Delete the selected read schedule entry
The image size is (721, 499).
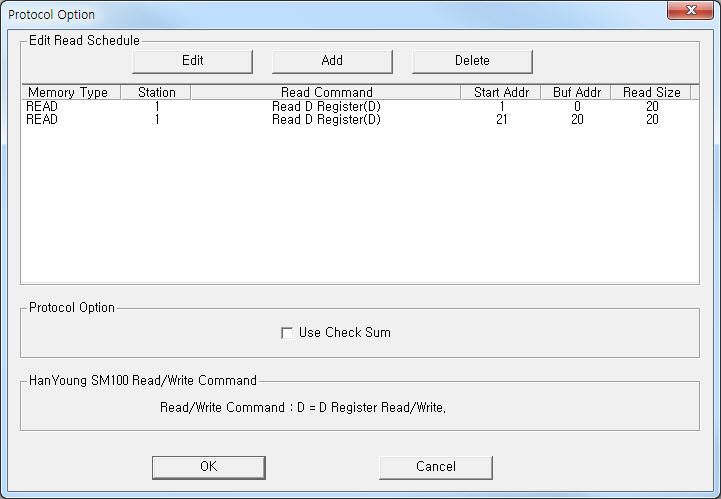pos(472,61)
